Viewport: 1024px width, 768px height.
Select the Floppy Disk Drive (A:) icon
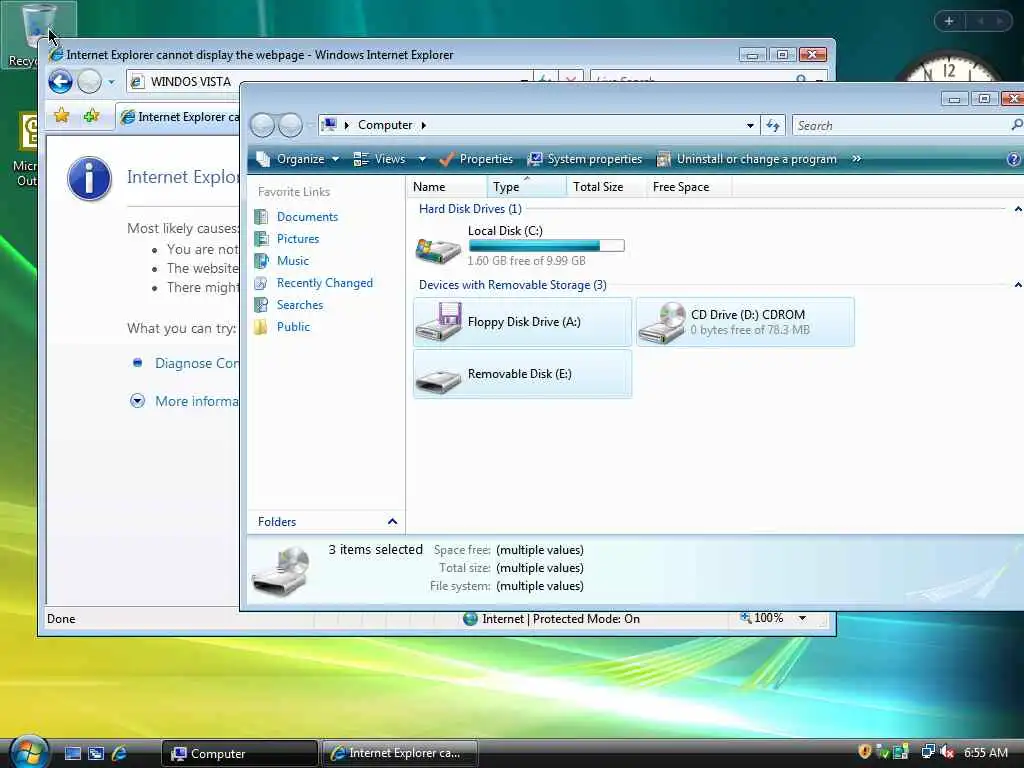(440, 321)
